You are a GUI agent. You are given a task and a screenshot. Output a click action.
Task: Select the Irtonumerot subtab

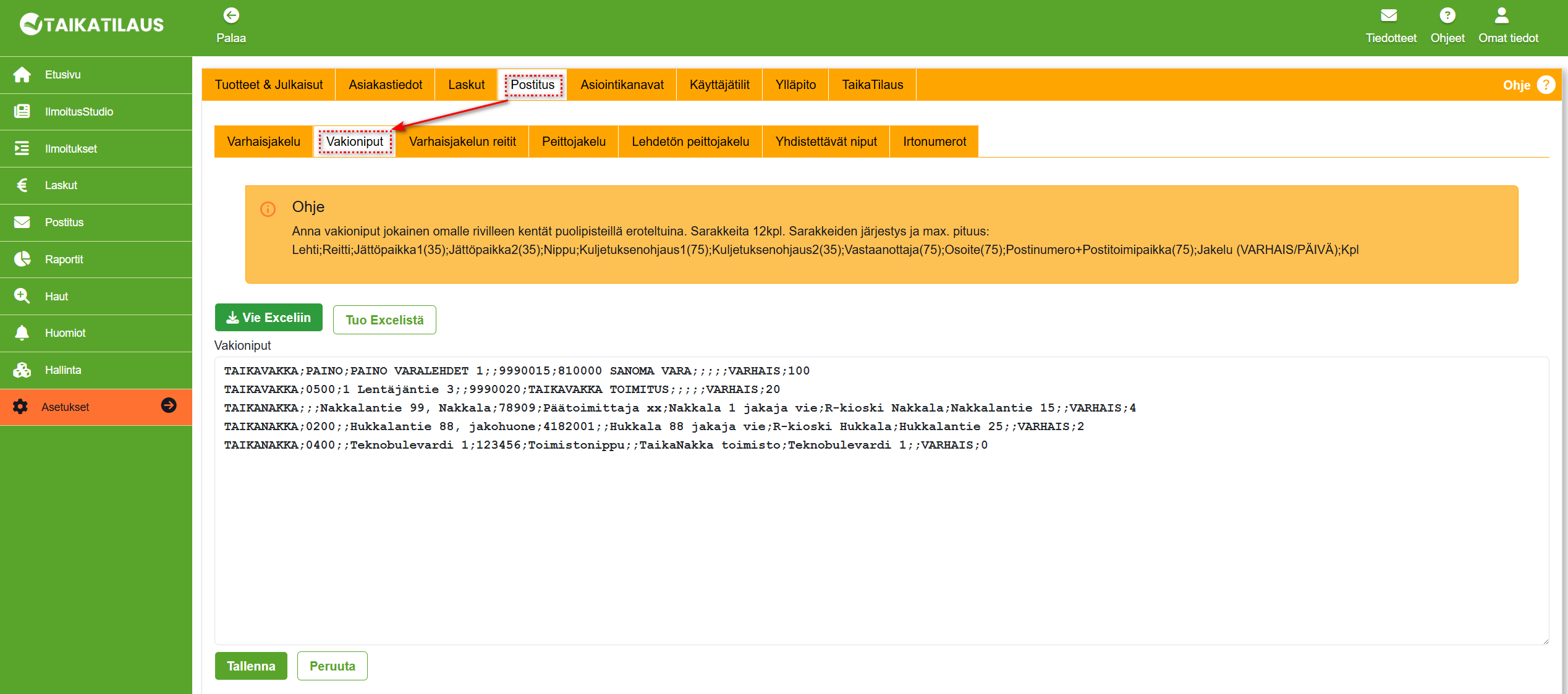934,142
